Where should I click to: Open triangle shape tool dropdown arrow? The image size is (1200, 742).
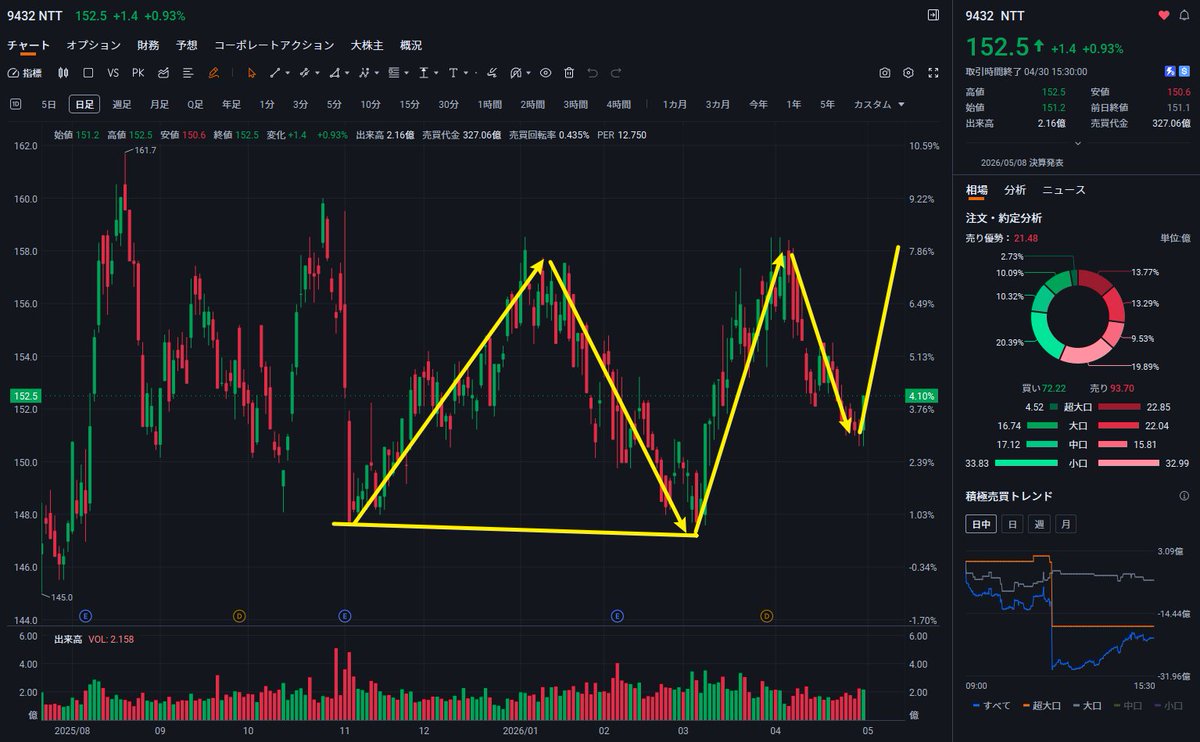[x=346, y=73]
